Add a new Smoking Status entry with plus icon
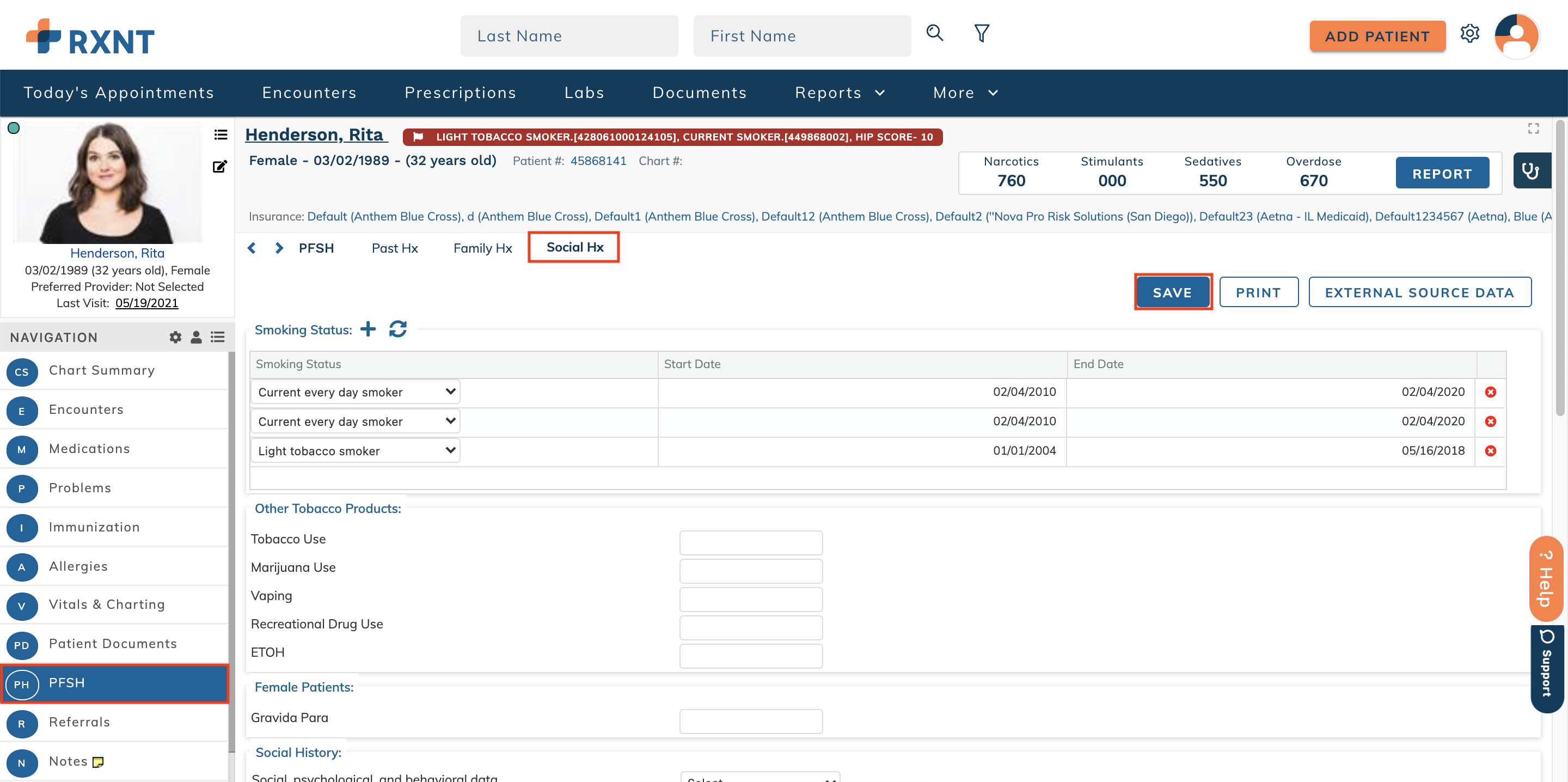Image resolution: width=1568 pixels, height=782 pixels. [368, 329]
